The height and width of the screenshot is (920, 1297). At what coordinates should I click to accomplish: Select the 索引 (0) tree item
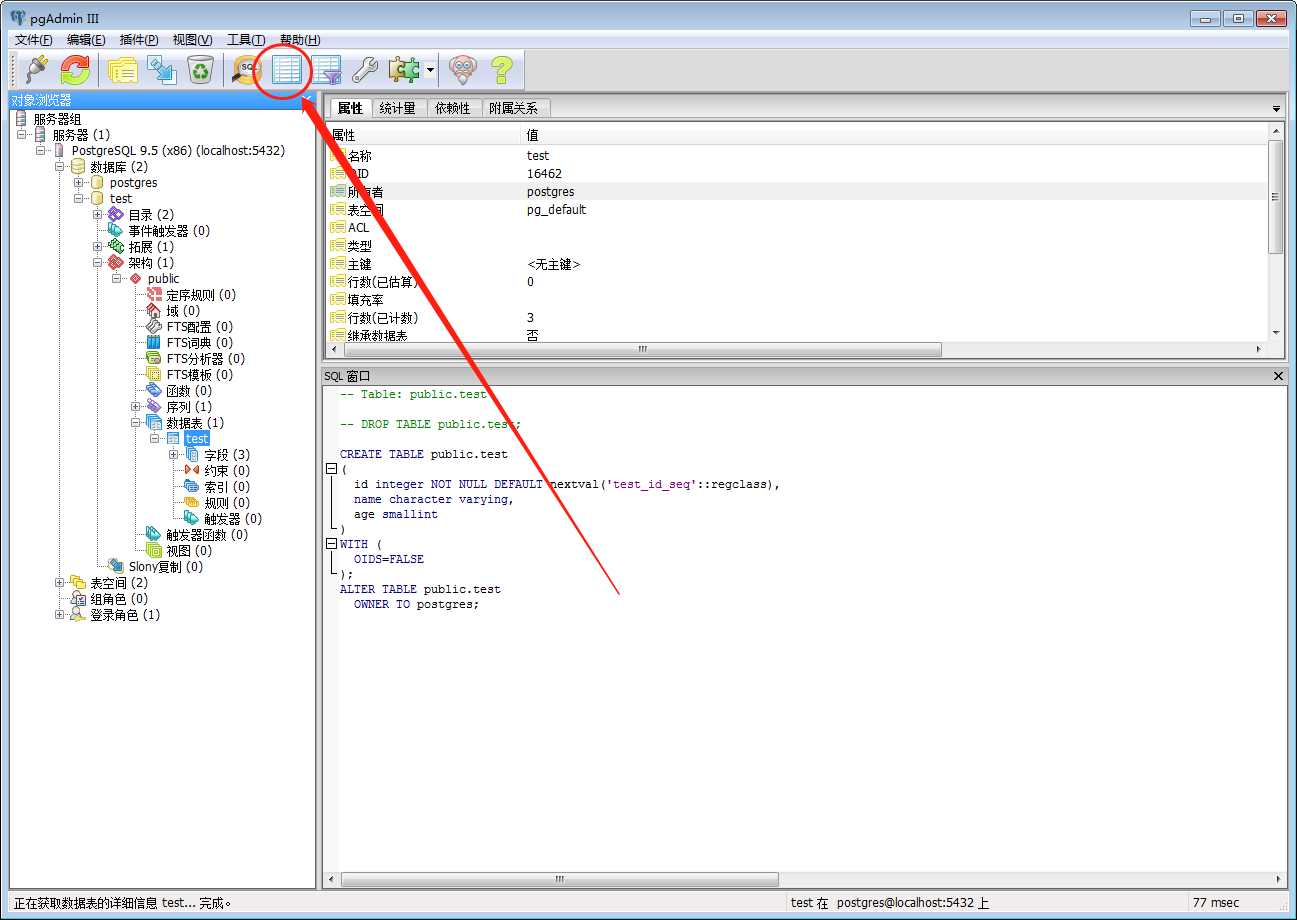(227, 487)
